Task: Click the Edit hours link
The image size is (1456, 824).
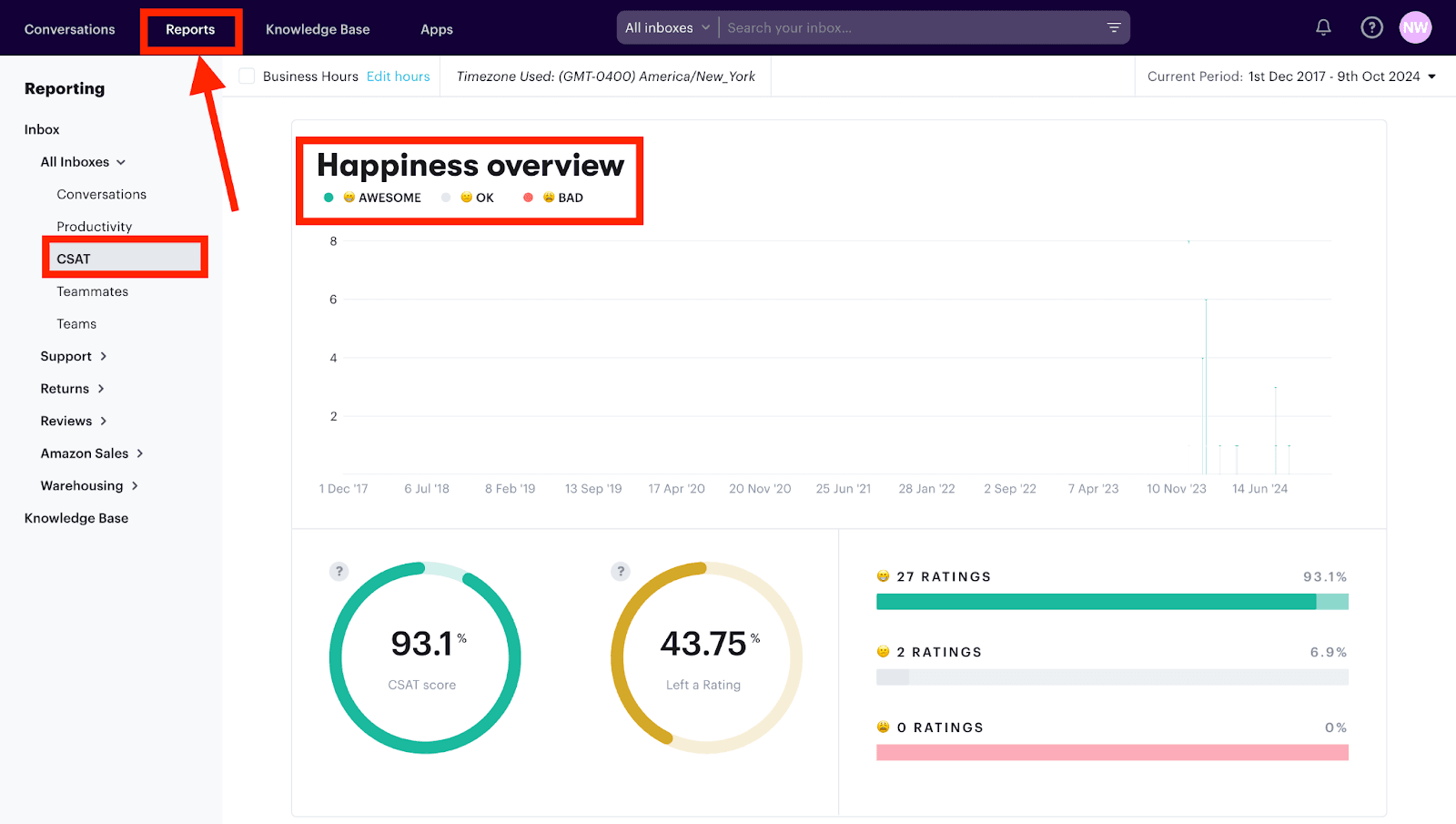Action: (x=398, y=76)
